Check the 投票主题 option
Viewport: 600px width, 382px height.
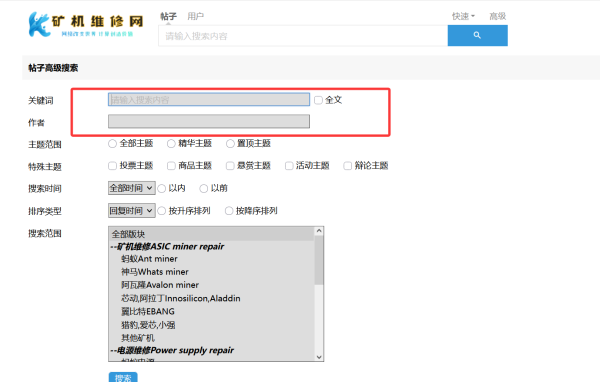tap(112, 166)
